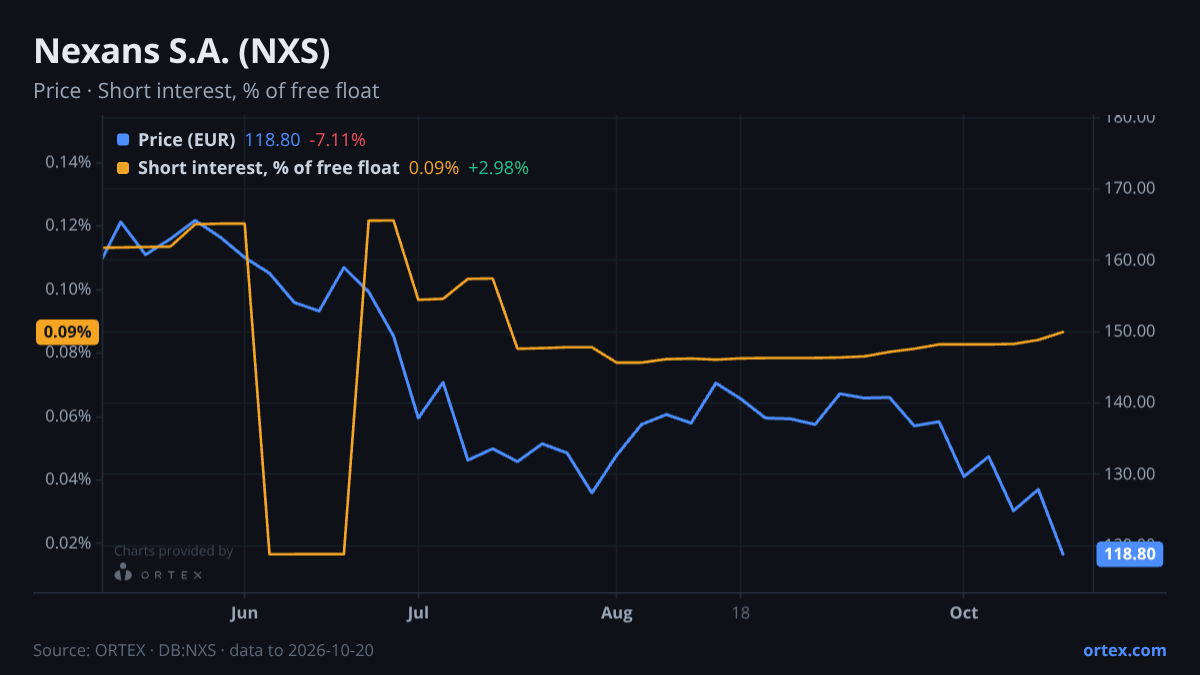Image resolution: width=1200 pixels, height=675 pixels.
Task: Click the ORTEX logo icon
Action: click(x=123, y=573)
